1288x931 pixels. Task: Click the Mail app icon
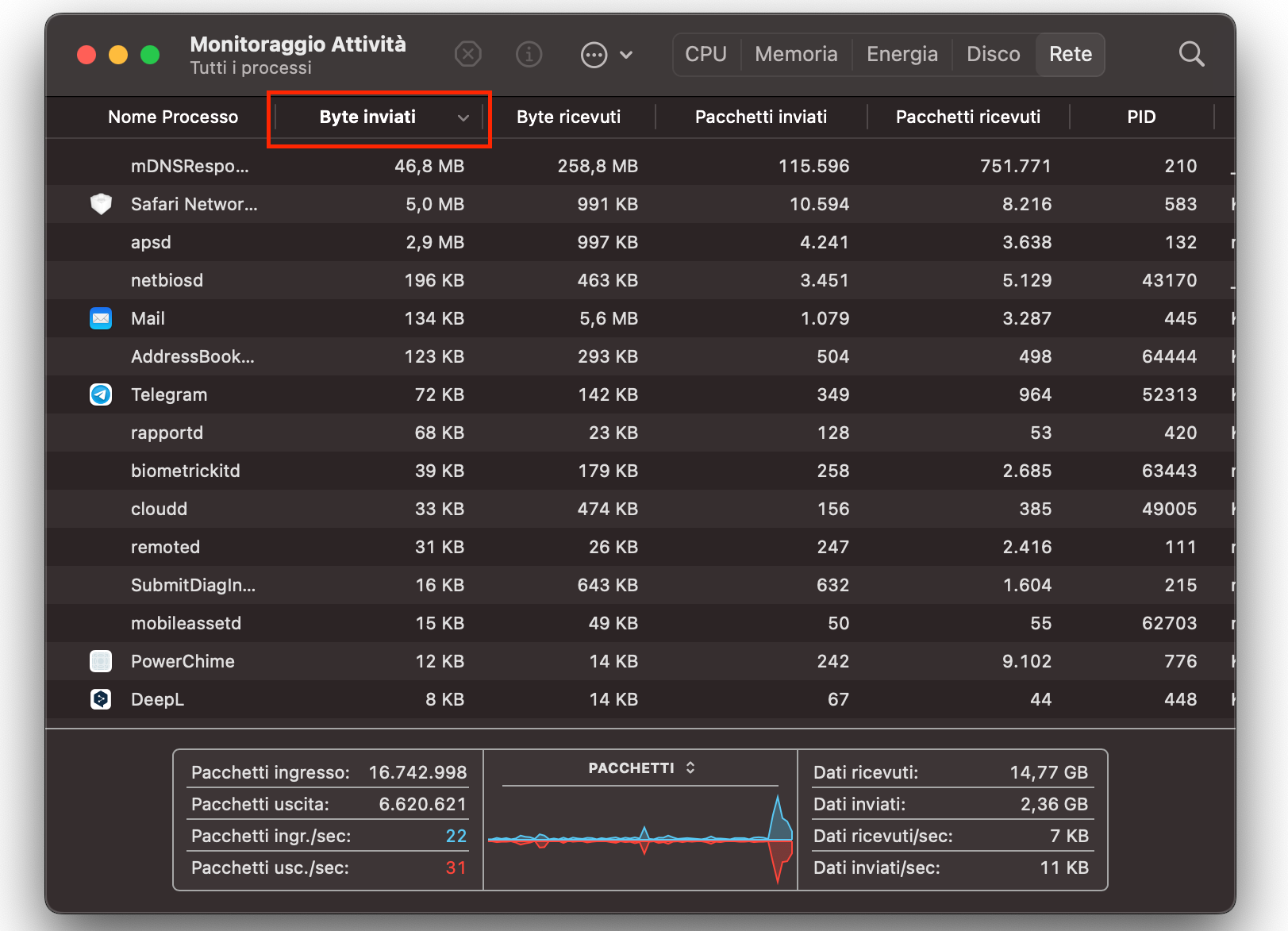pyautogui.click(x=101, y=319)
